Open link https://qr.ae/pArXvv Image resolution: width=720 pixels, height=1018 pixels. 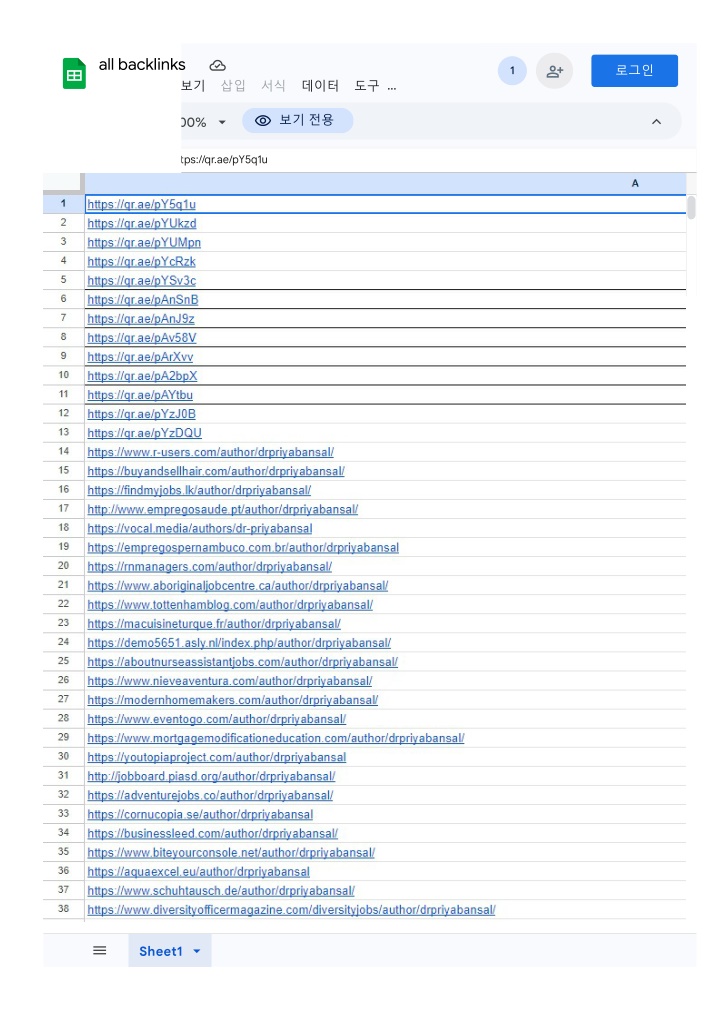click(140, 356)
